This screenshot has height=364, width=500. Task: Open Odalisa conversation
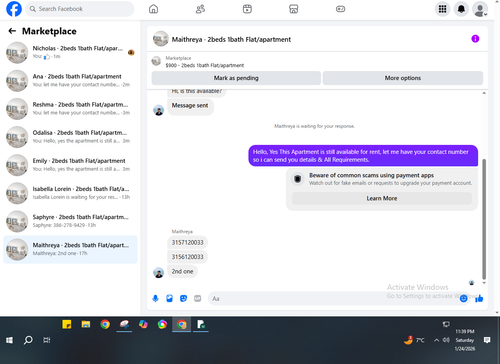[70, 137]
